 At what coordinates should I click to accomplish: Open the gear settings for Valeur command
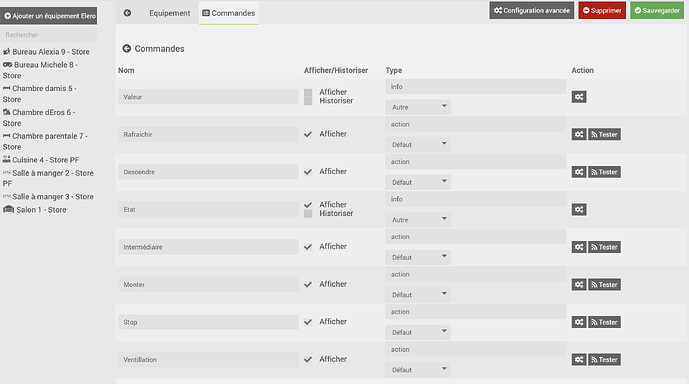tap(579, 97)
